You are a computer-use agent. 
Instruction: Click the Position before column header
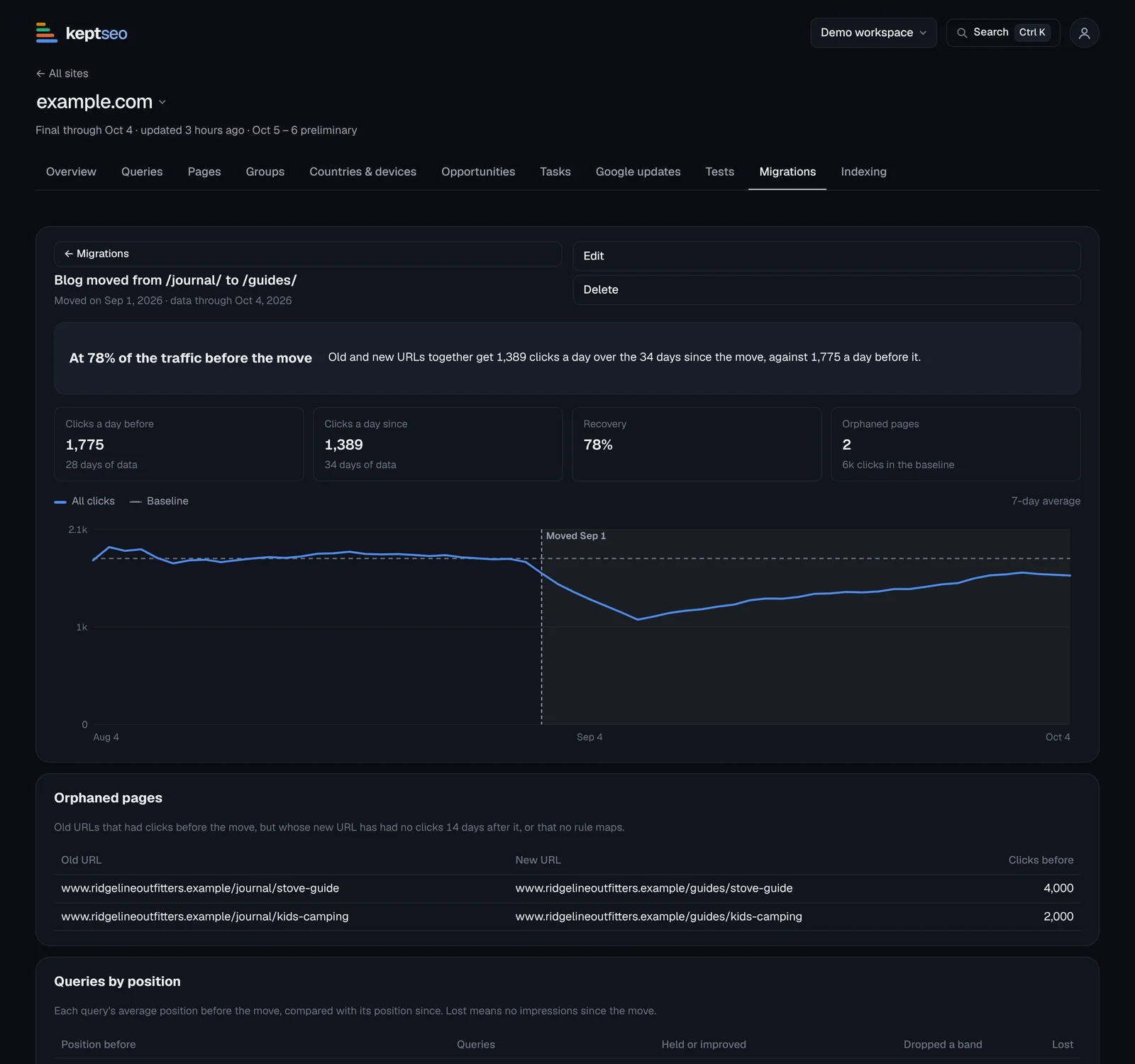click(99, 1045)
